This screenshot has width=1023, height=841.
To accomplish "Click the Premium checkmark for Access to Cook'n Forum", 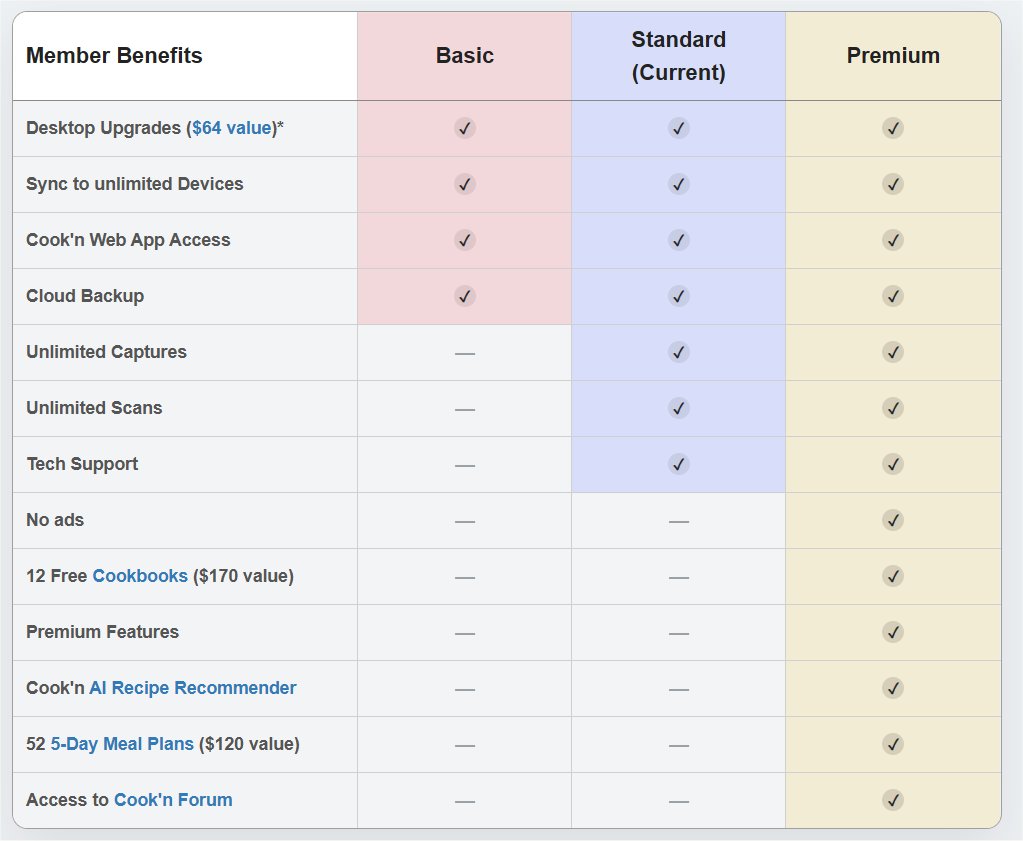I will pos(892,800).
